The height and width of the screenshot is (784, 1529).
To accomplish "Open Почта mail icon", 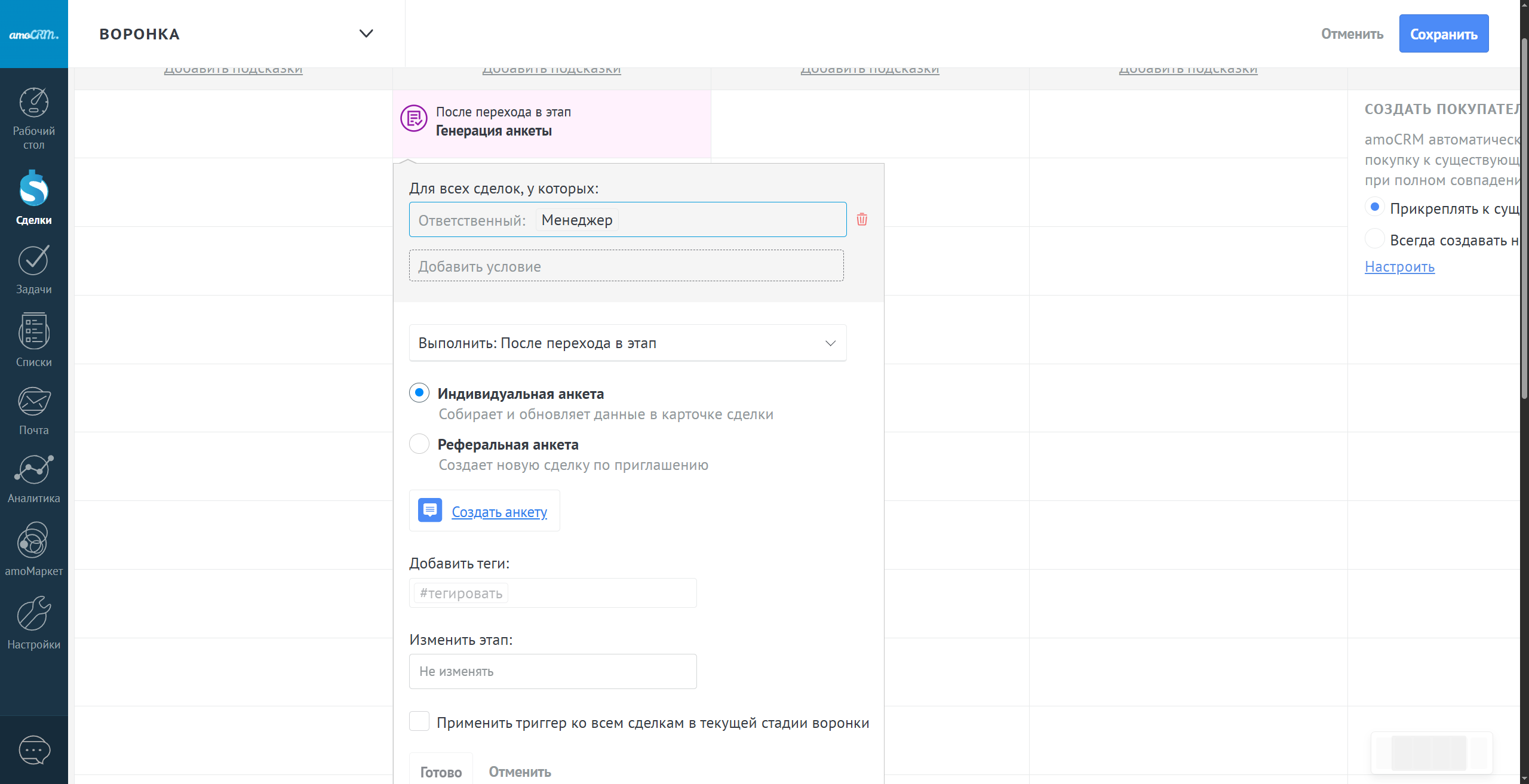I will pos(33,402).
